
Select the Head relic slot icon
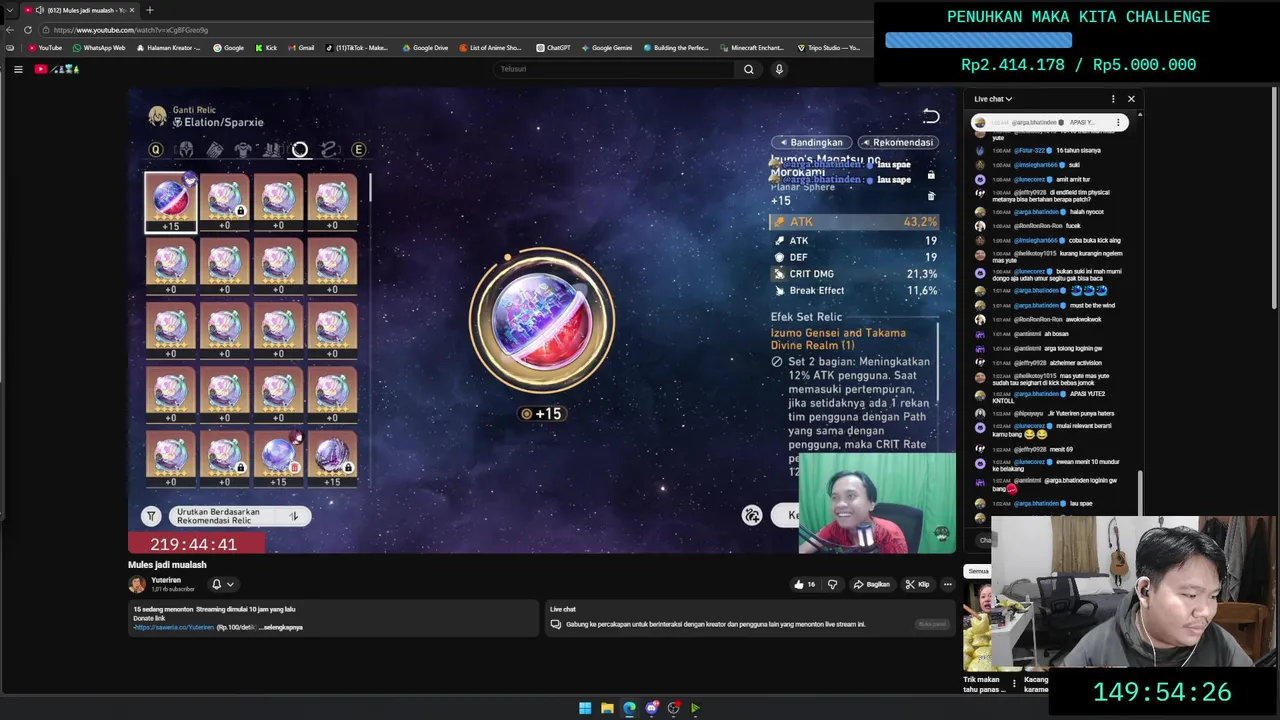[x=185, y=150]
